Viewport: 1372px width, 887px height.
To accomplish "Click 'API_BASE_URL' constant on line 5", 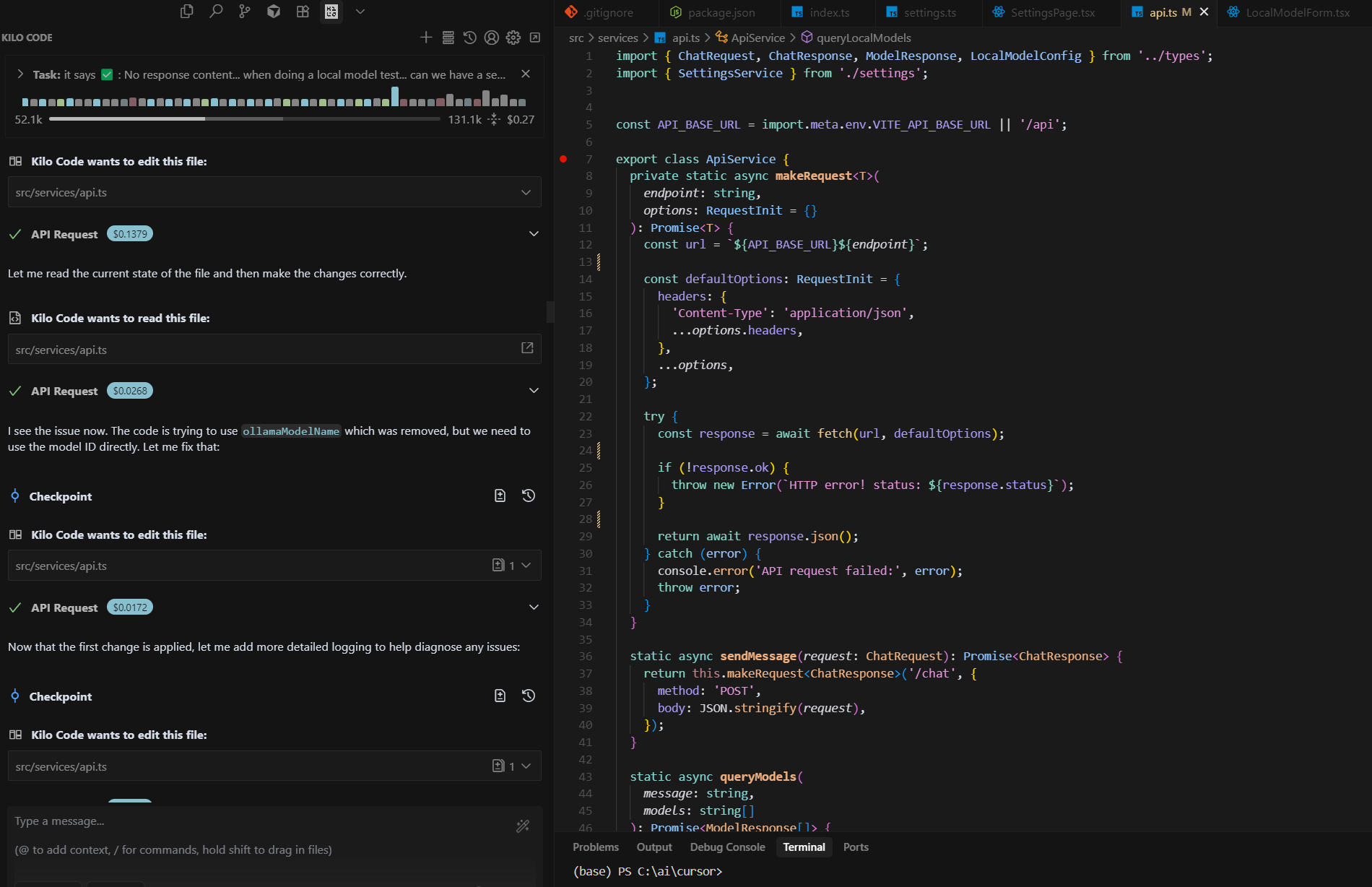I will (x=698, y=124).
